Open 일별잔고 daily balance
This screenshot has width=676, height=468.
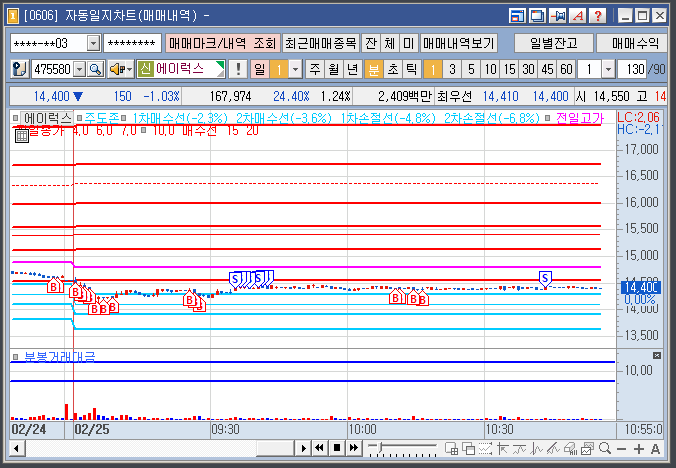554,43
